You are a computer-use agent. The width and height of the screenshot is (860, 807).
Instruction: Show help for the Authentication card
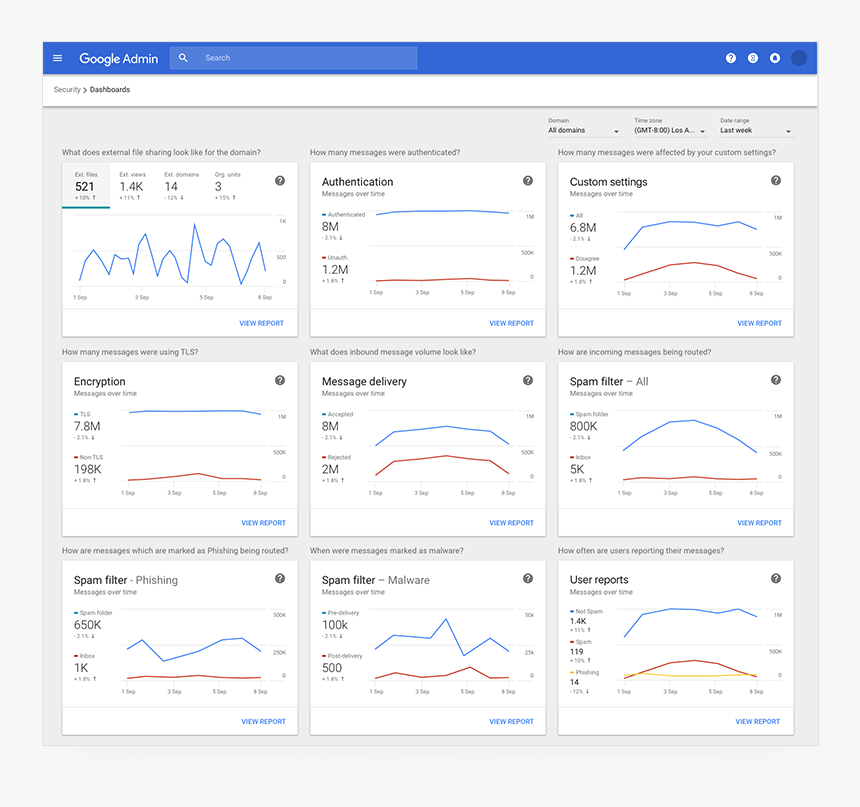(x=528, y=180)
